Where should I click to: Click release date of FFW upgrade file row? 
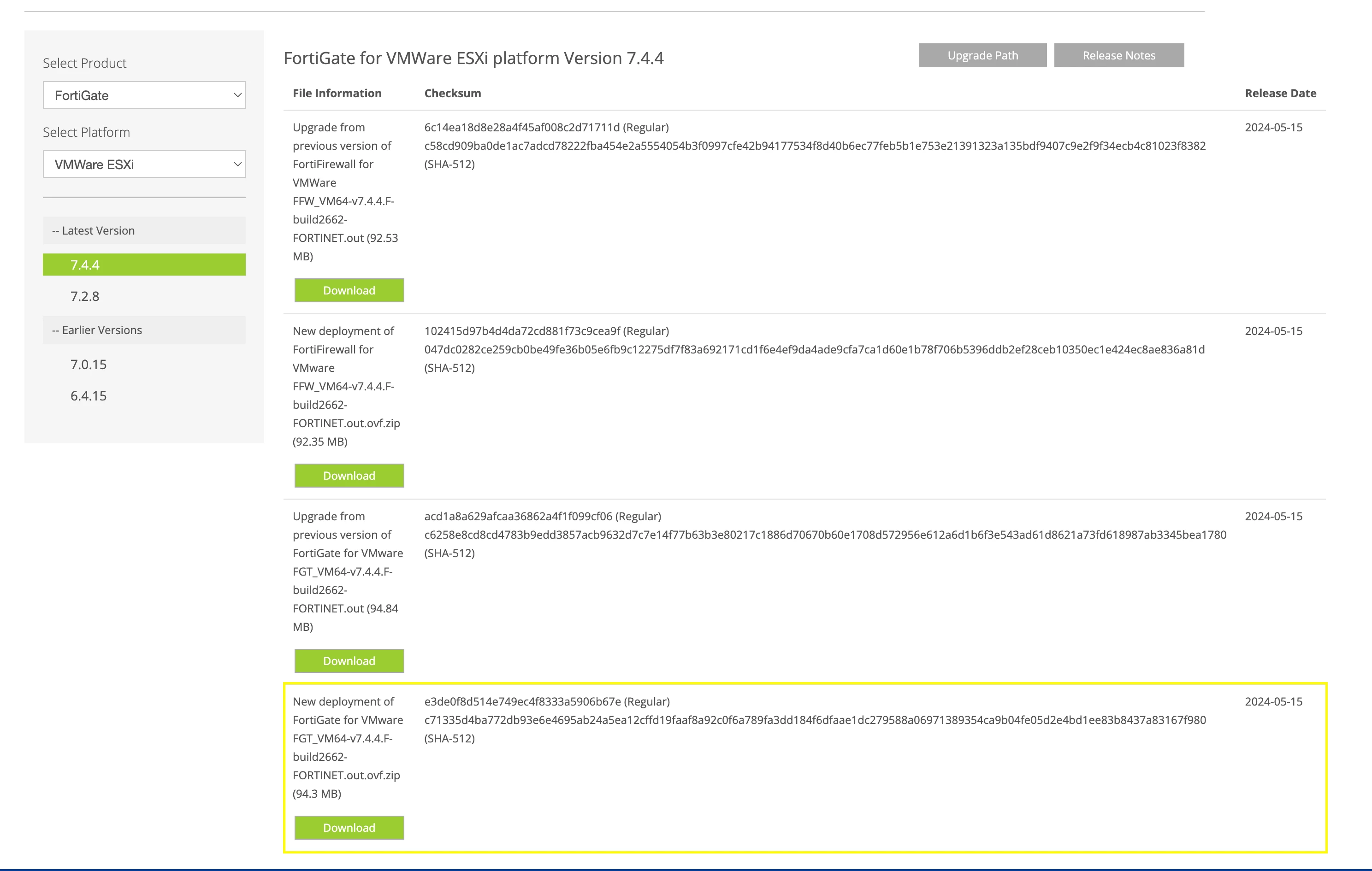[1274, 128]
